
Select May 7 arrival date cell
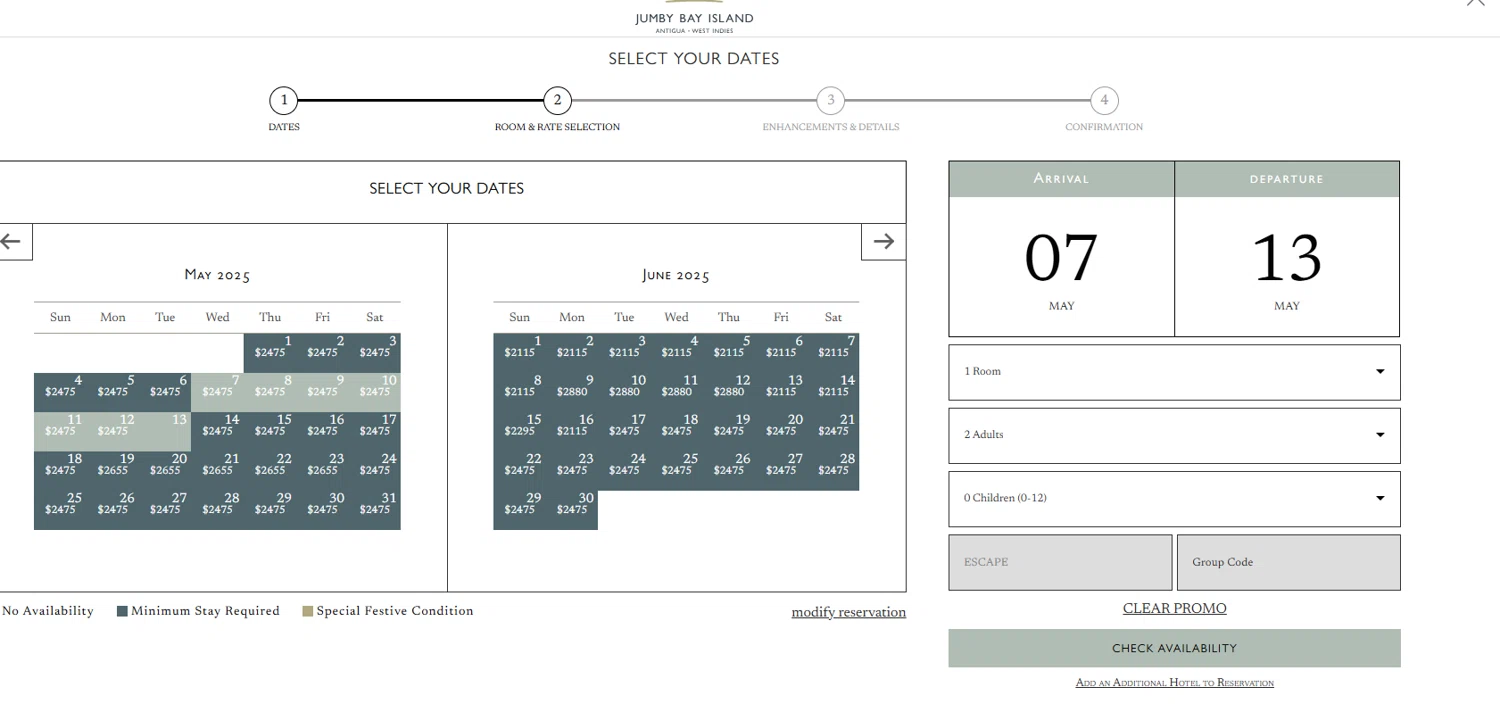[217, 392]
